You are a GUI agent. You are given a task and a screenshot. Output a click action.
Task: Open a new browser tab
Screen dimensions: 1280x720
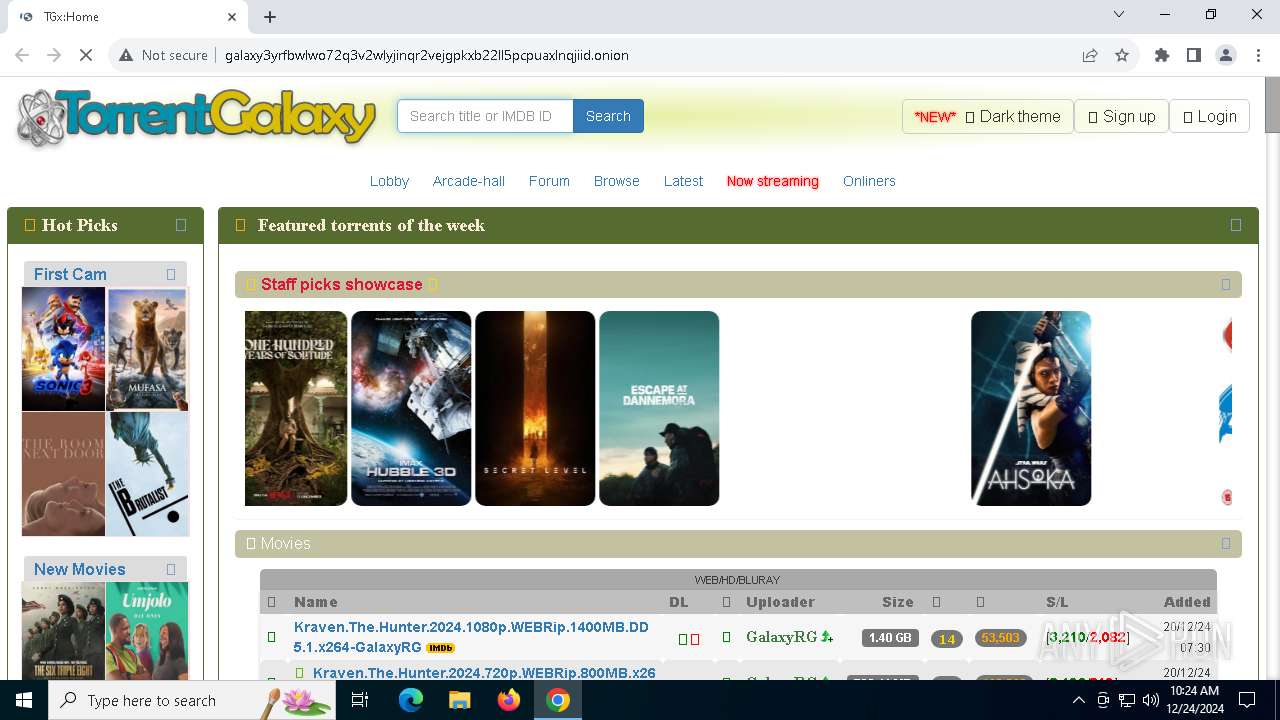click(270, 17)
